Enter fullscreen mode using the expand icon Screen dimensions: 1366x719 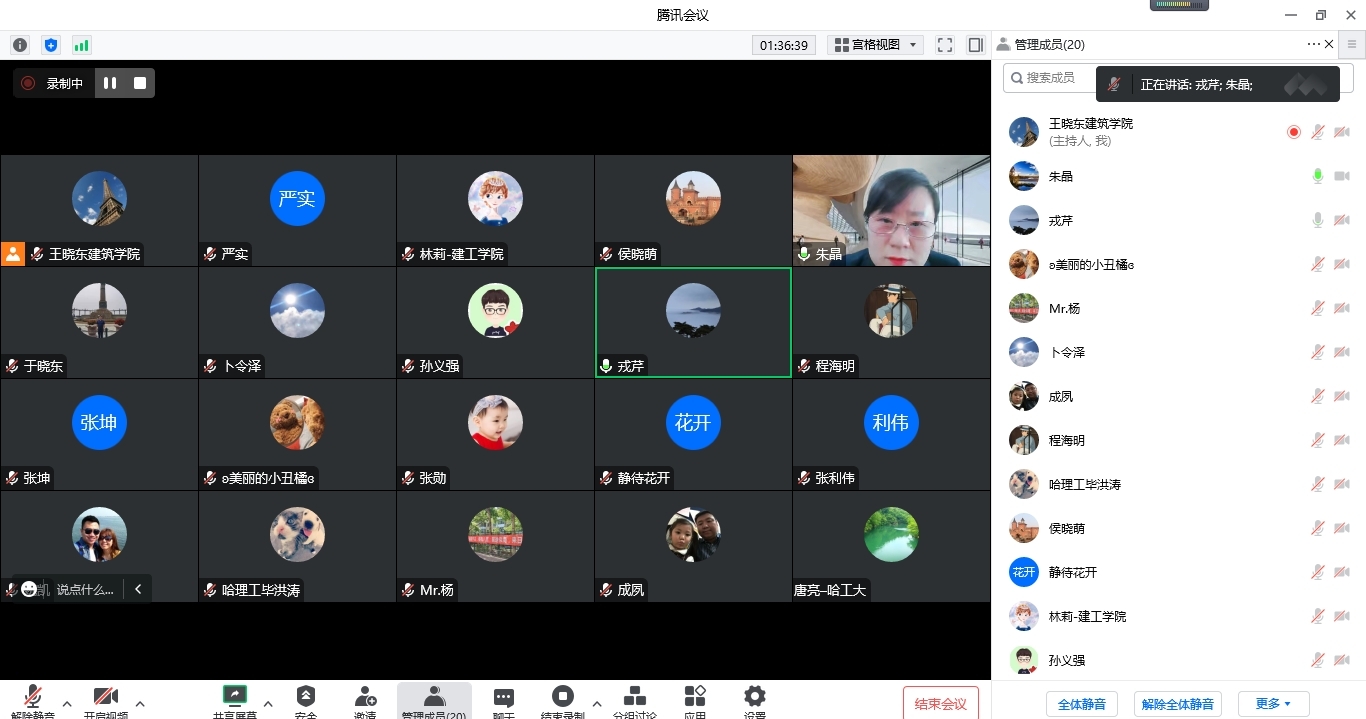tap(945, 45)
